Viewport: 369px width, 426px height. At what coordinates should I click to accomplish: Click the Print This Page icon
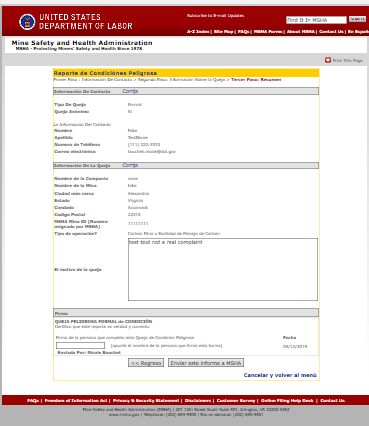[x=328, y=60]
